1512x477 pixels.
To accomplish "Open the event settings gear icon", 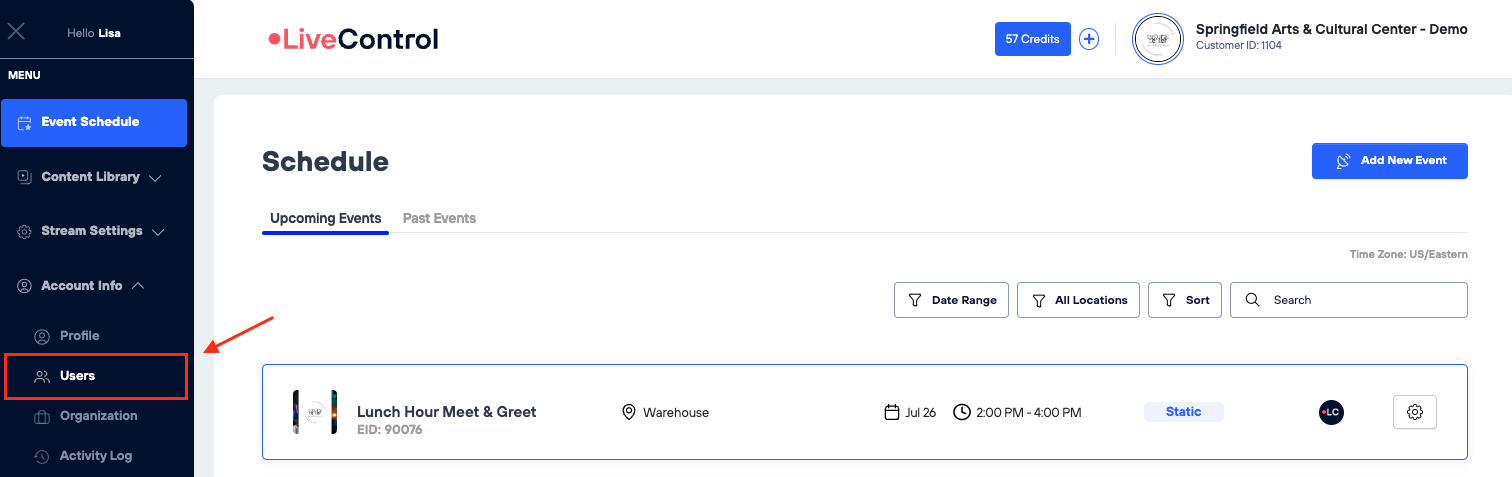I will [1414, 412].
